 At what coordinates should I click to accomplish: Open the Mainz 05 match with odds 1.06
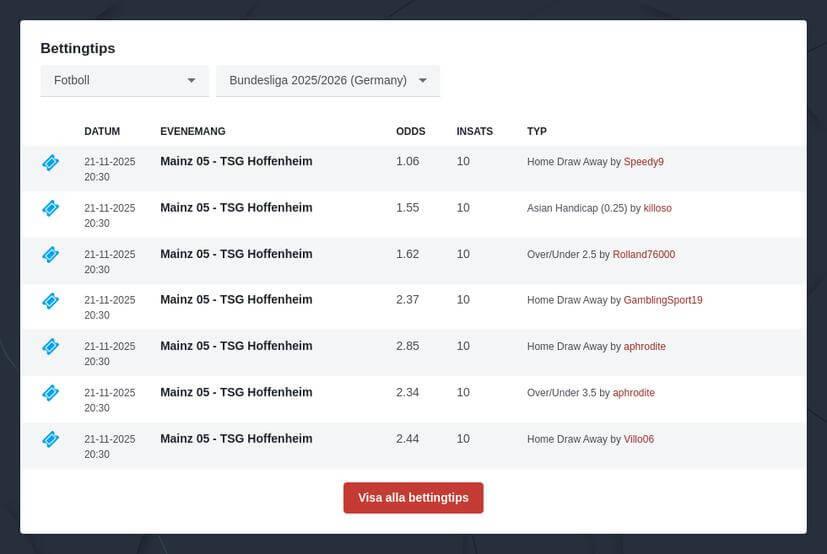click(x=236, y=161)
